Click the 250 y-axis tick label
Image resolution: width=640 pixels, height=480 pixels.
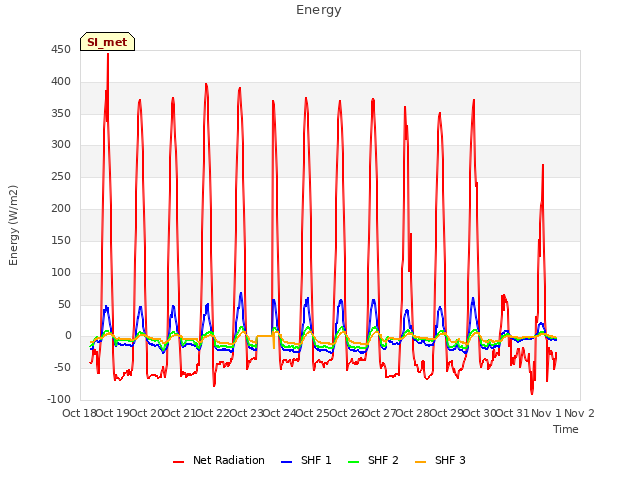pos(61,177)
